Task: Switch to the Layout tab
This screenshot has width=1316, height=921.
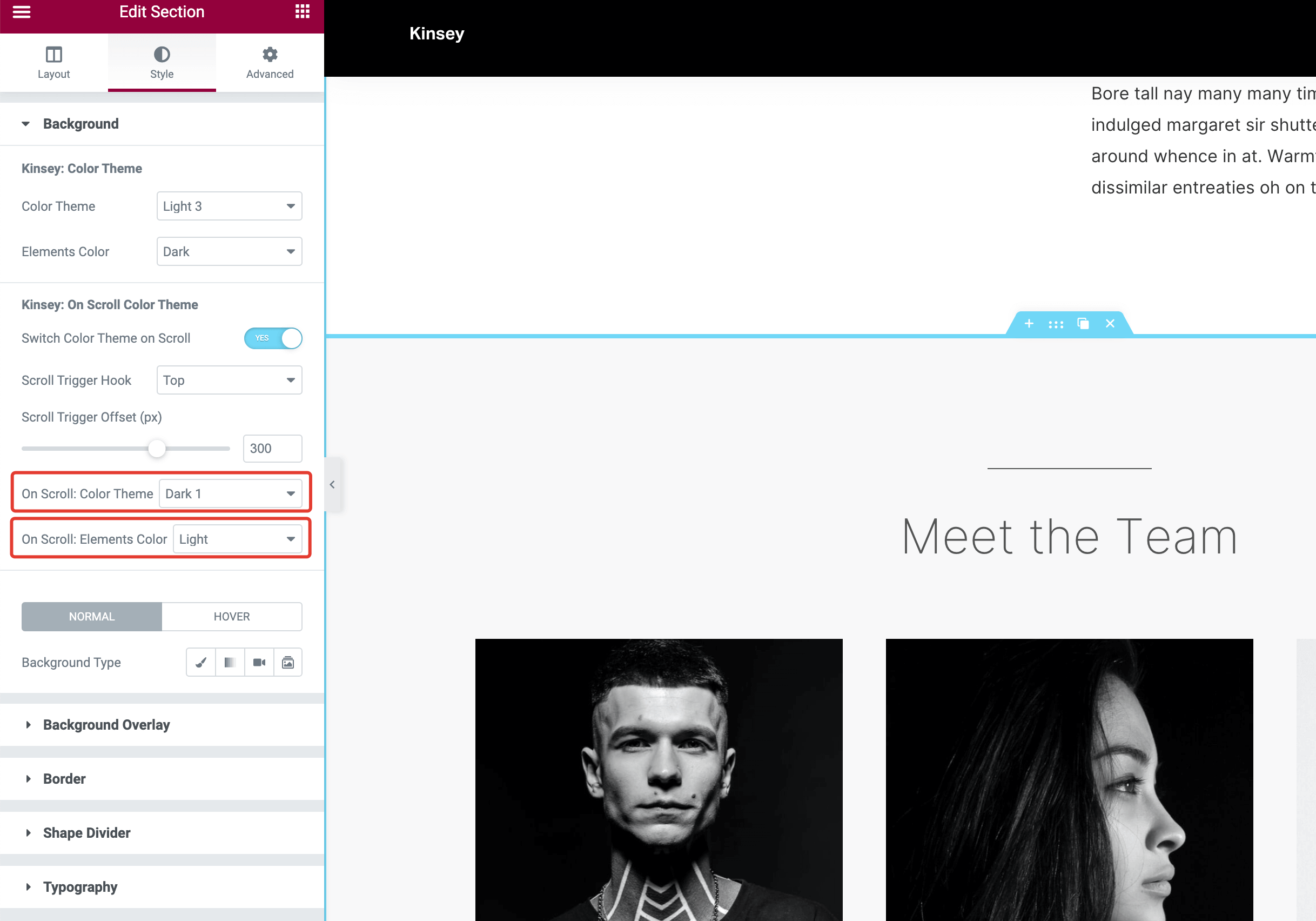Action: 54,63
